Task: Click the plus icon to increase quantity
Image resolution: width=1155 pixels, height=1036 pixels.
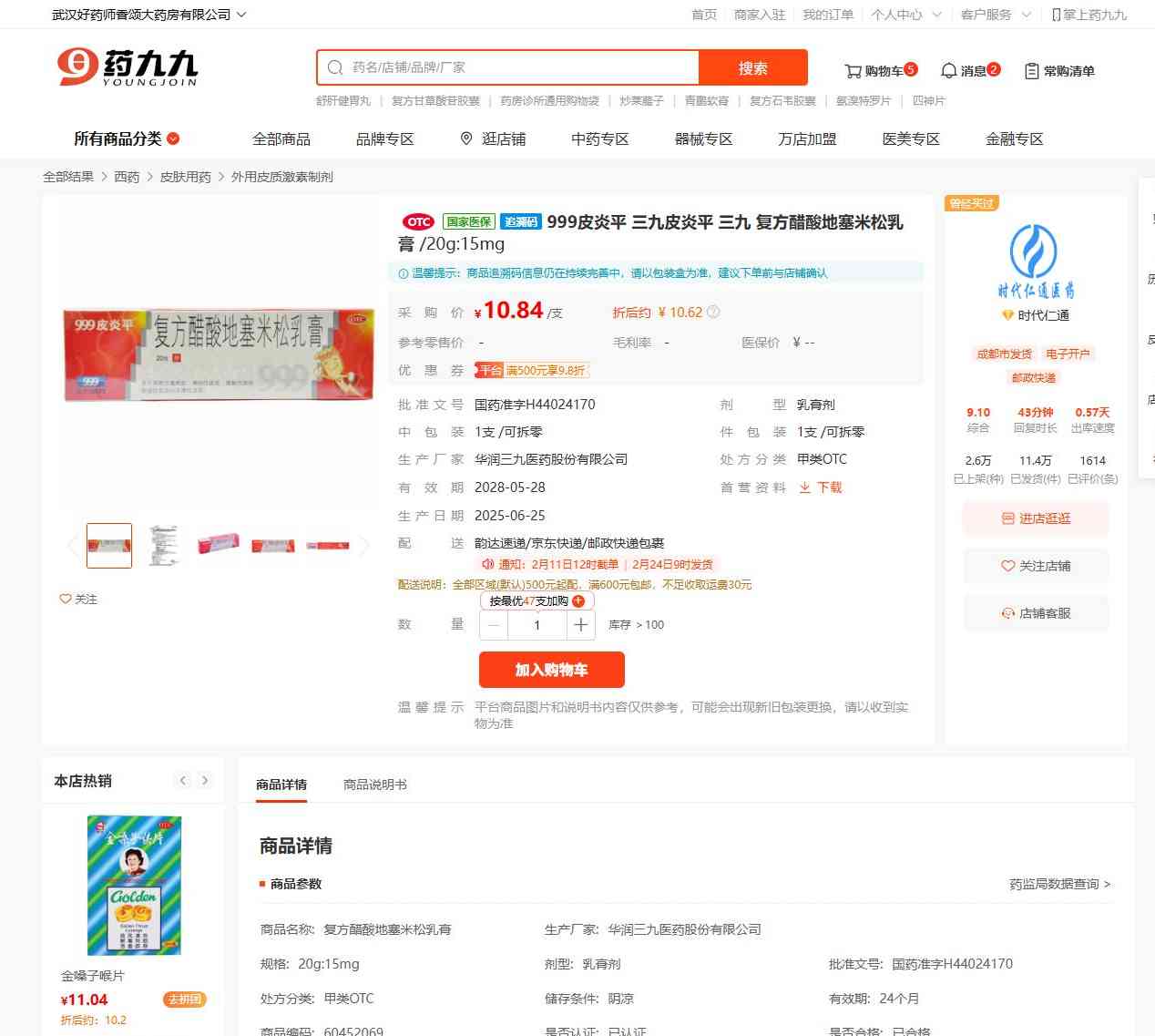Action: coord(580,625)
